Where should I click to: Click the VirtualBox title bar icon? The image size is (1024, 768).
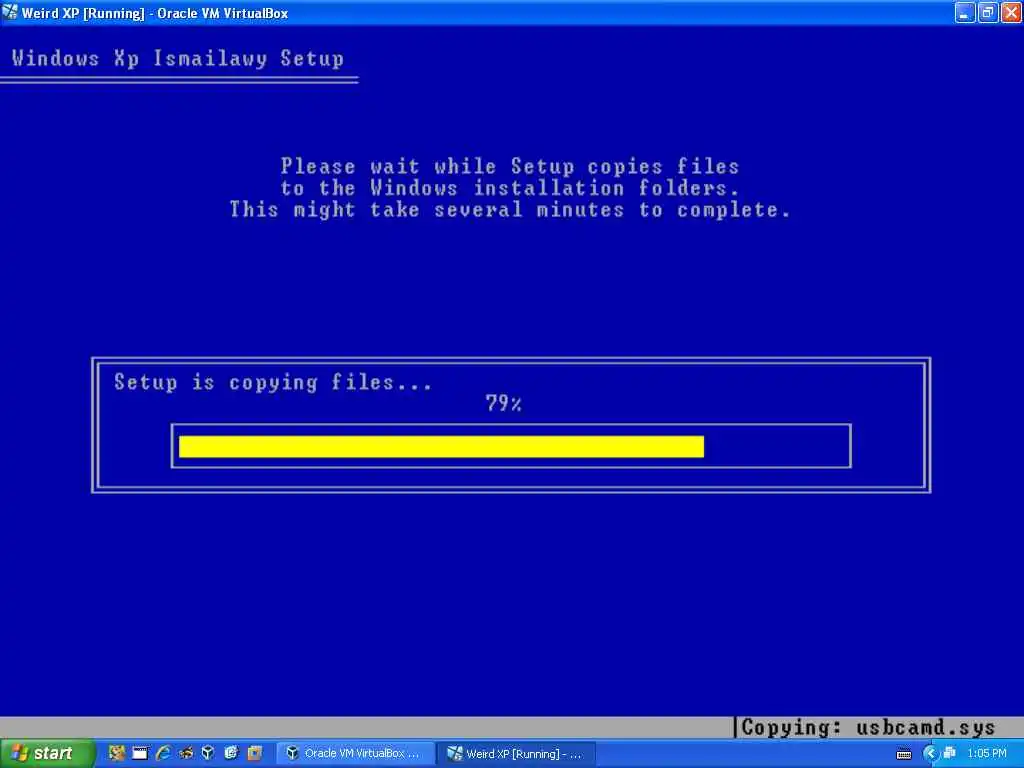[x=10, y=12]
